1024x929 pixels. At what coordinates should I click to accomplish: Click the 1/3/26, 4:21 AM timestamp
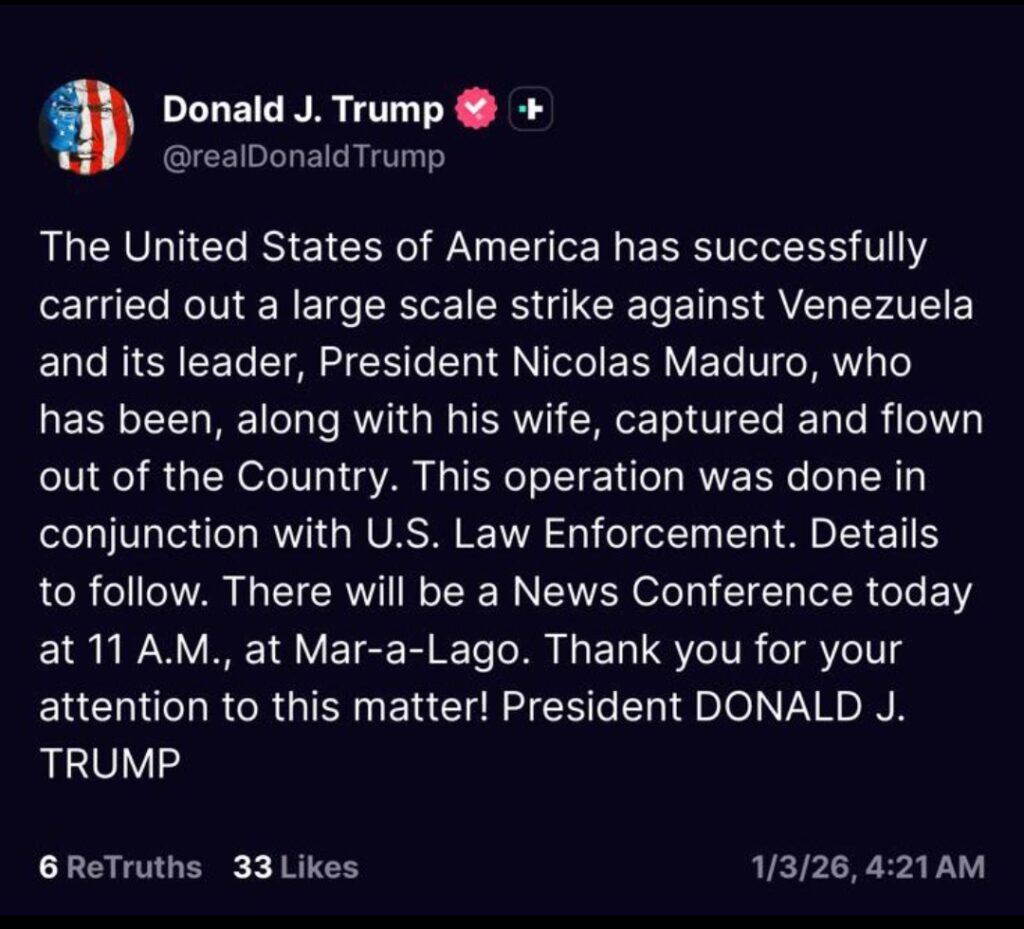(x=868, y=867)
